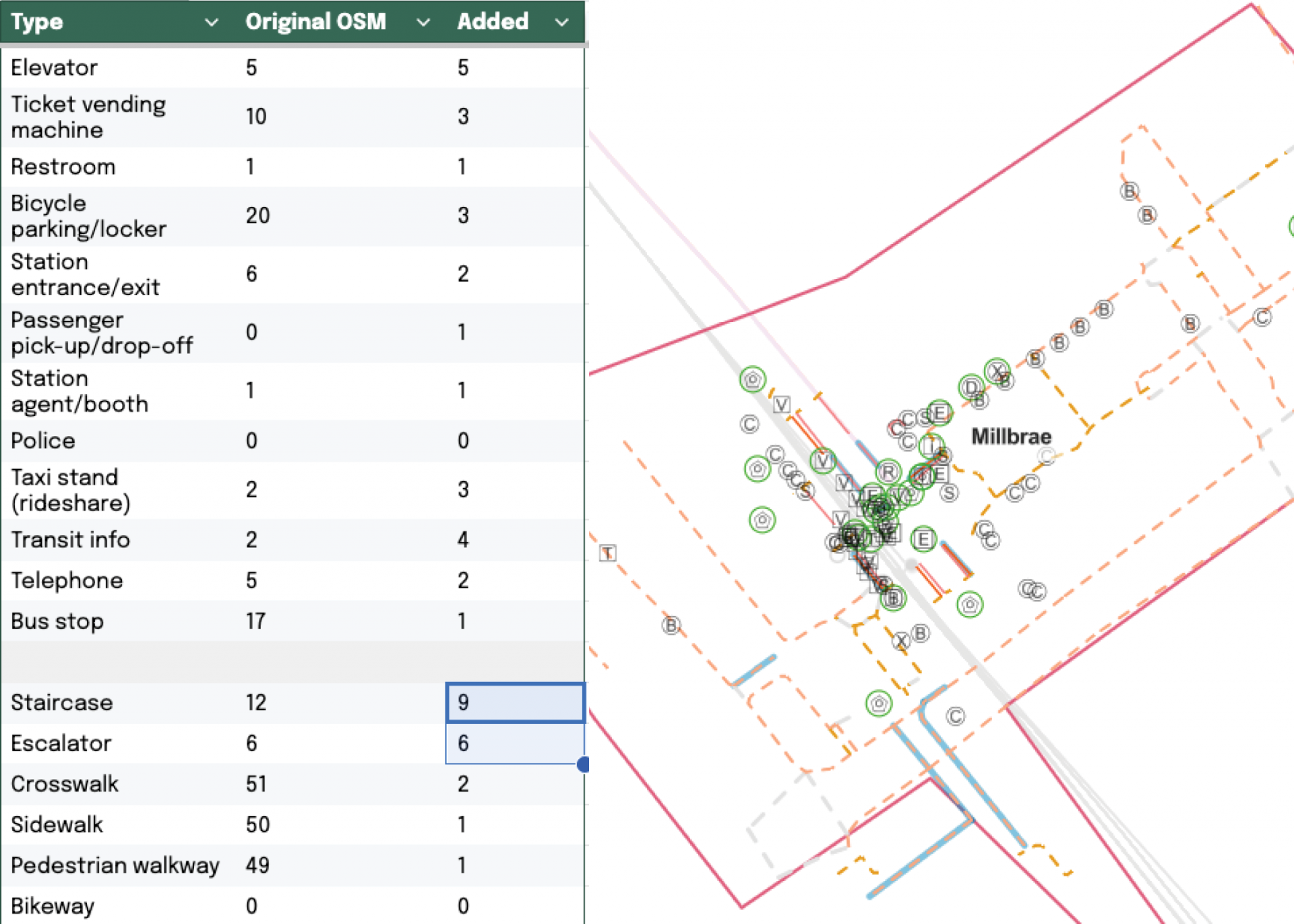Click the green-circled R marker
The width and height of the screenshot is (1294, 924).
click(x=888, y=472)
